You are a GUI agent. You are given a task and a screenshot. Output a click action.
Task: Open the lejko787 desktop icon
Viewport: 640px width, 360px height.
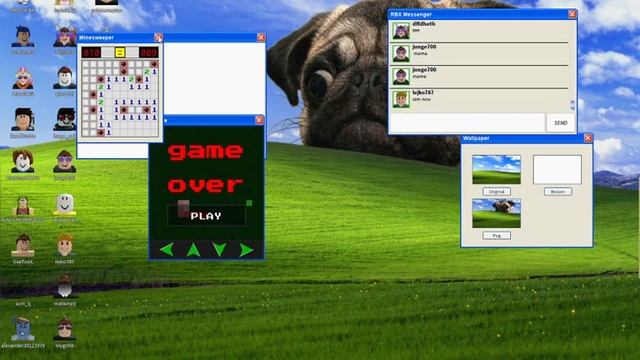tap(64, 249)
